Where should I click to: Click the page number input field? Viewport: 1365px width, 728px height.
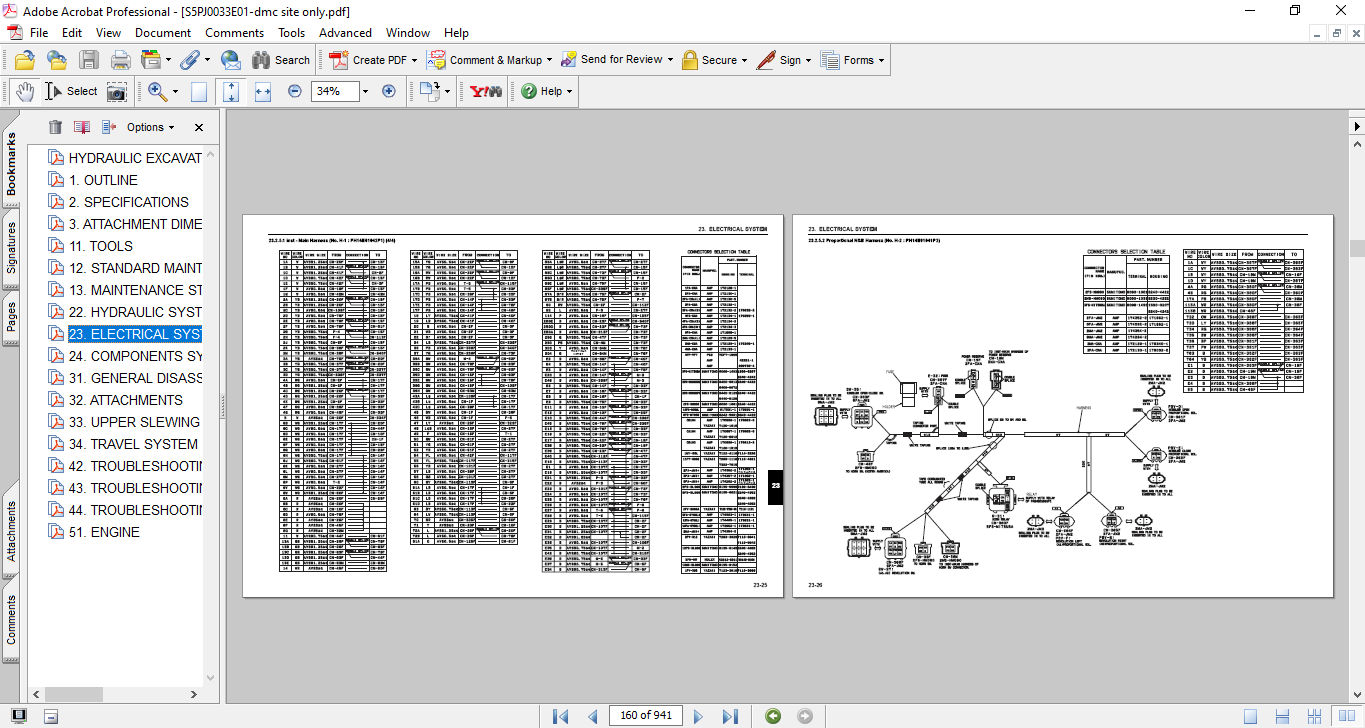[647, 716]
